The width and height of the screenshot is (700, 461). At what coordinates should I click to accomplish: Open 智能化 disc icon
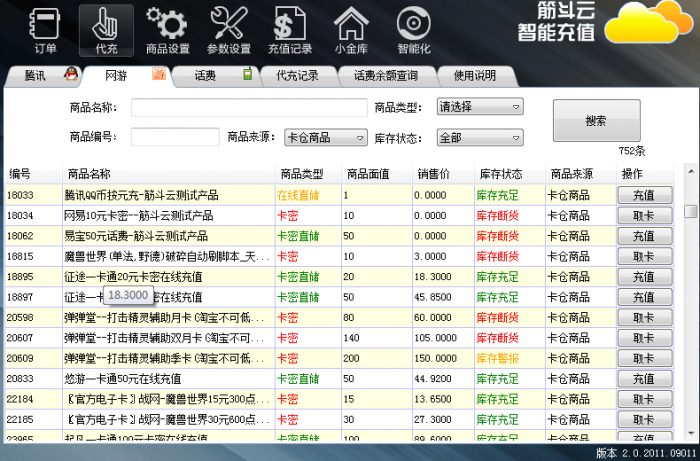(413, 30)
